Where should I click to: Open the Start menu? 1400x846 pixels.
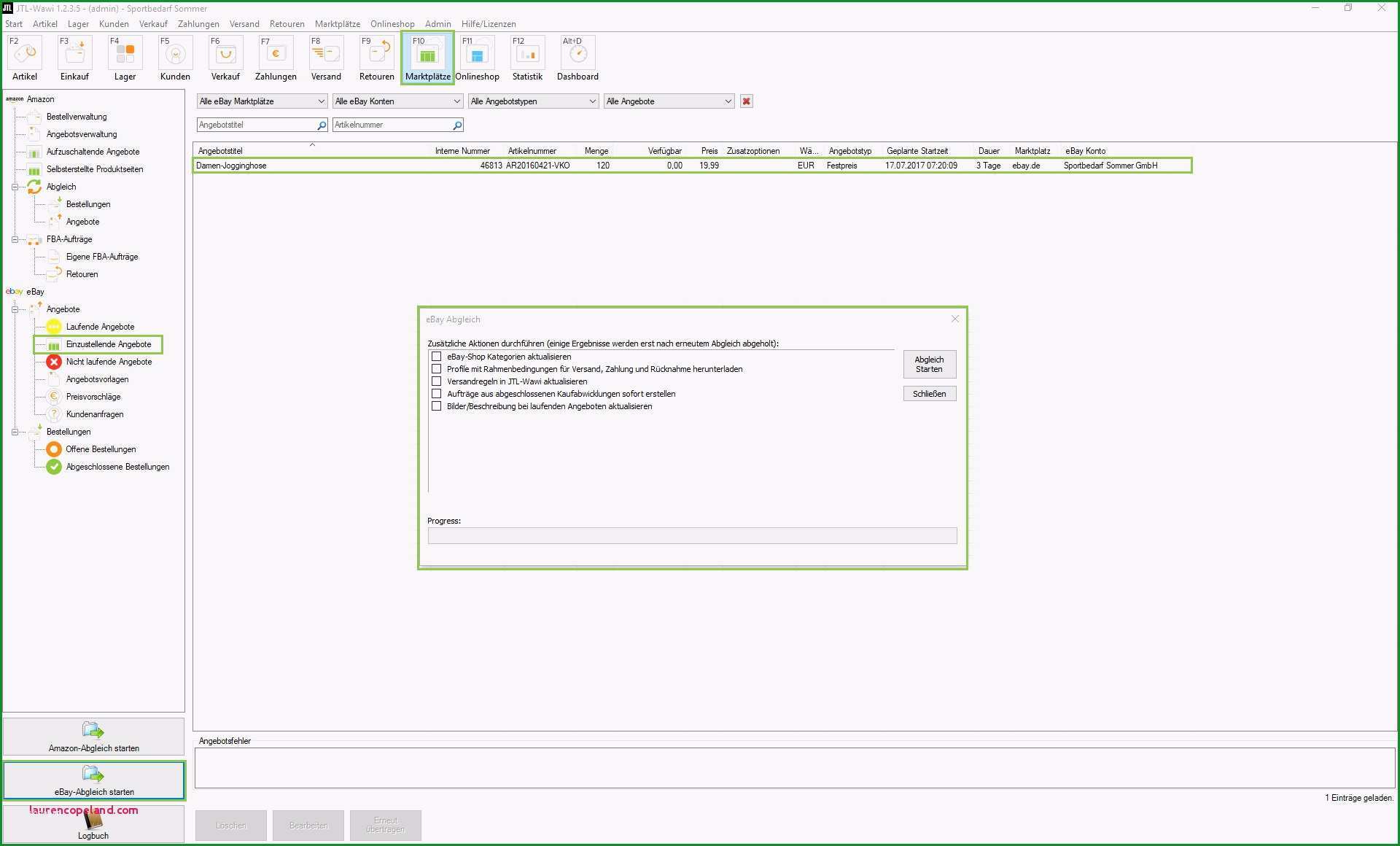point(14,24)
